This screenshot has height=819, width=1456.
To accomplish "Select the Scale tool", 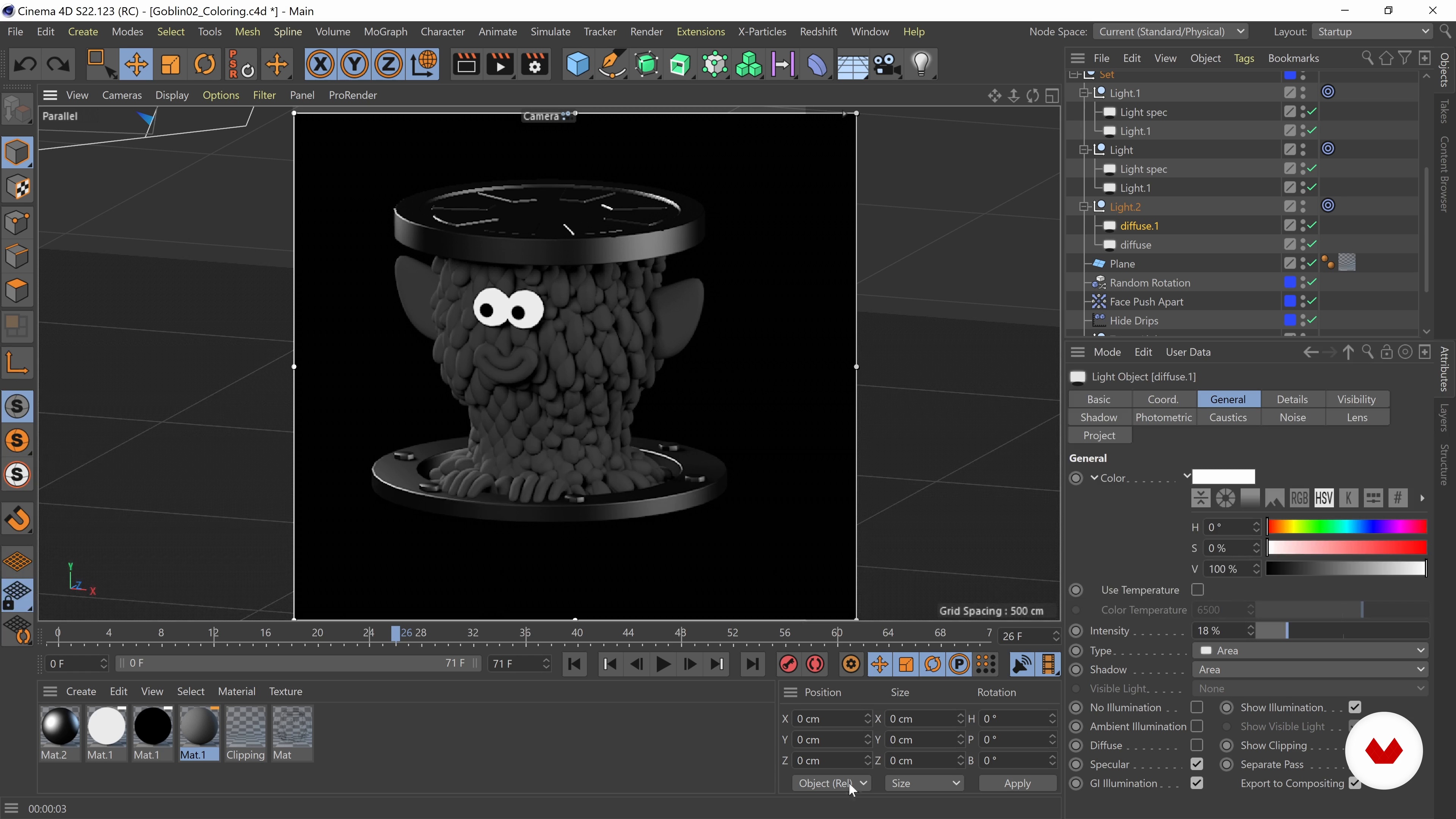I will (x=170, y=64).
